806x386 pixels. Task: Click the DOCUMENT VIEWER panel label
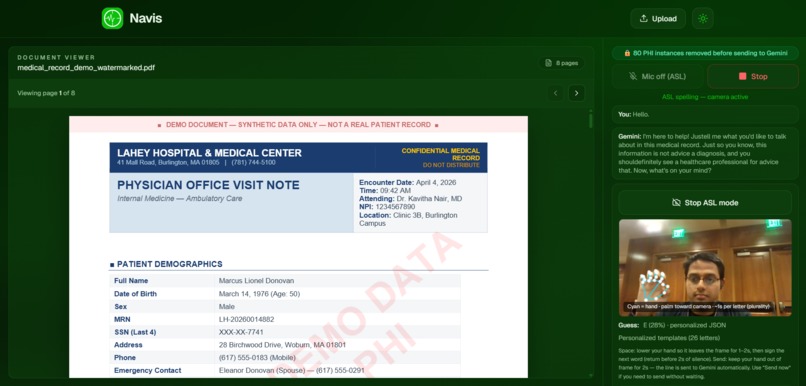click(56, 58)
